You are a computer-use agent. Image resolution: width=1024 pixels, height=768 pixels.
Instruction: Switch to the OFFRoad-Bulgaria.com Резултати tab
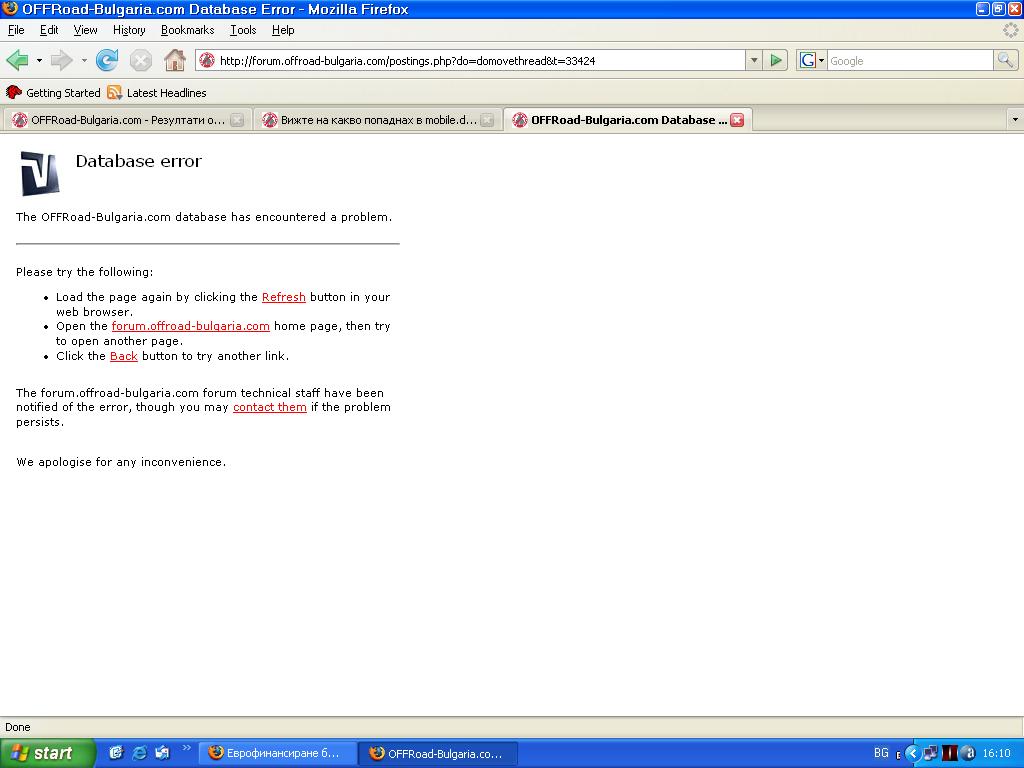click(127, 120)
